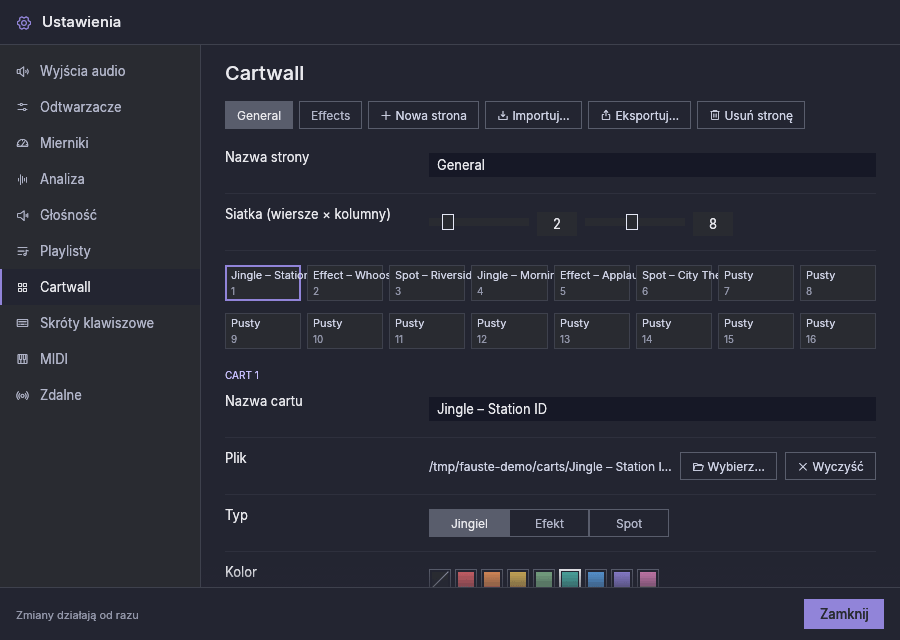This screenshot has width=900, height=640.
Task: Switch to the General page tab
Action: 259,115
